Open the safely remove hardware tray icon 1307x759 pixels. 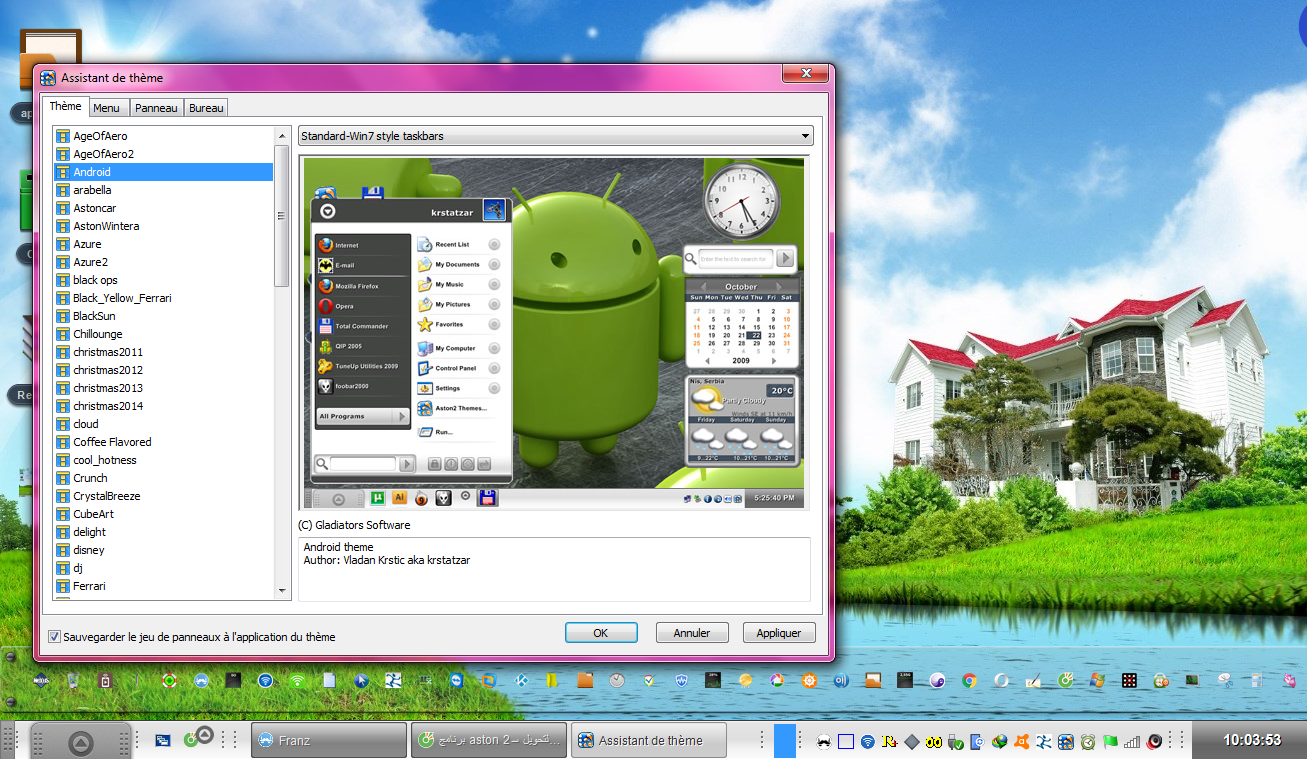click(955, 741)
